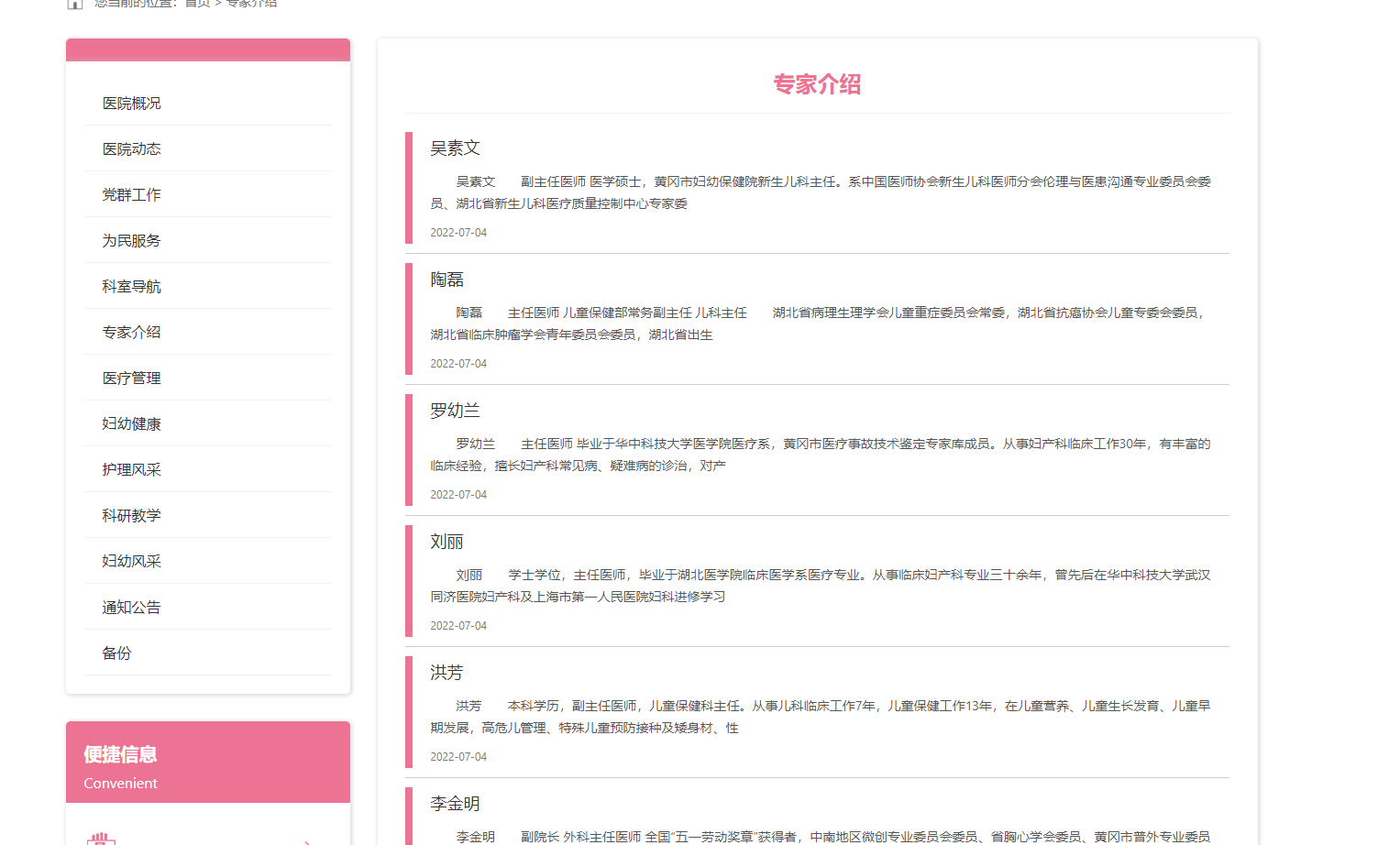Select 科研教学 sidebar entry
The image size is (1400, 845).
click(131, 516)
